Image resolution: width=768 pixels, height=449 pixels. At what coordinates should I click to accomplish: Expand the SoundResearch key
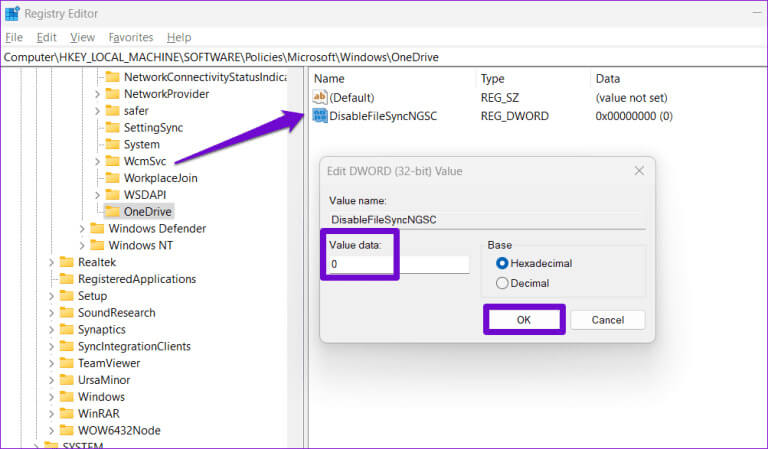(51, 313)
